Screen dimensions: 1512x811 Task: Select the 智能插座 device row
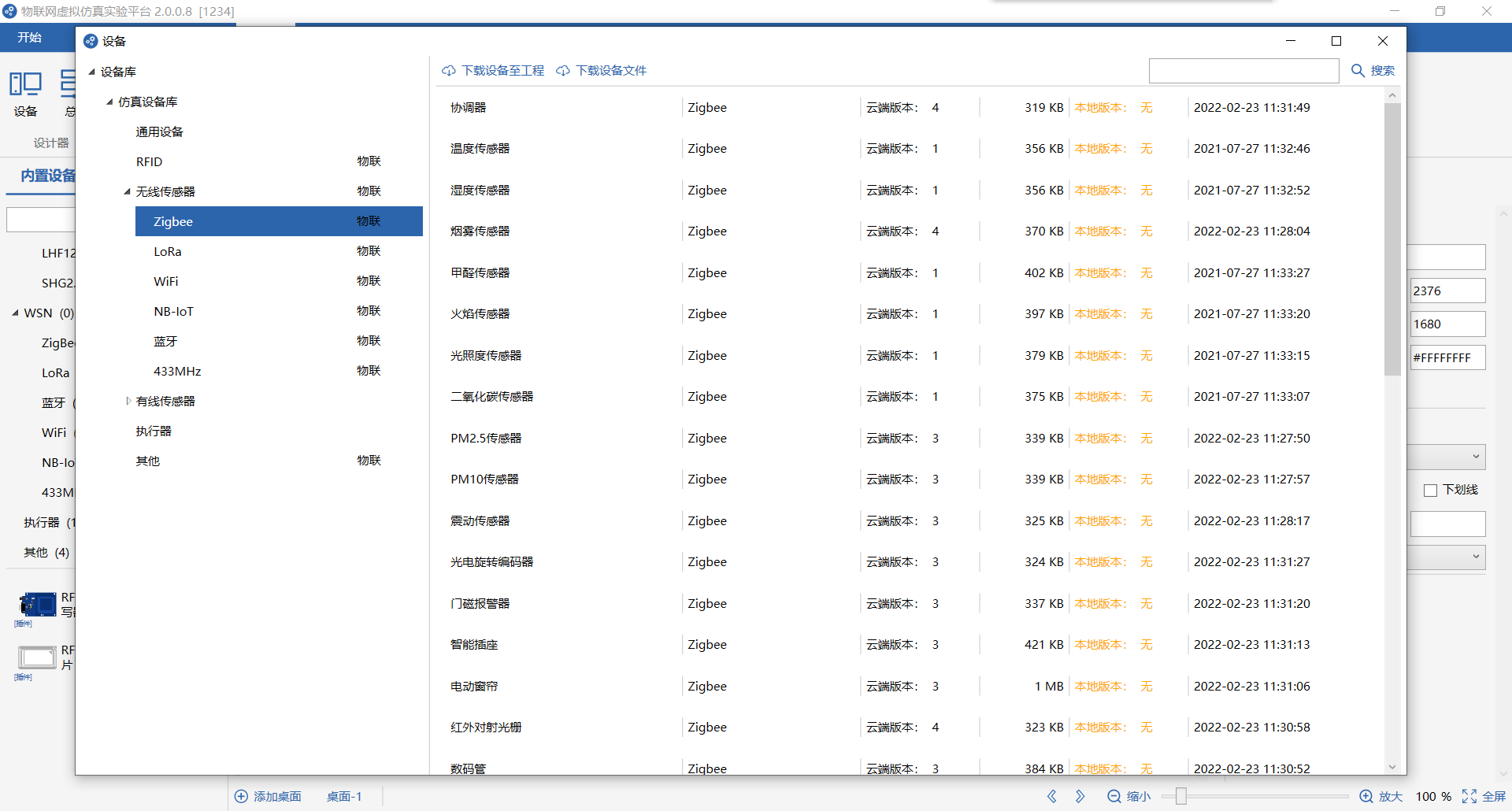click(910, 645)
